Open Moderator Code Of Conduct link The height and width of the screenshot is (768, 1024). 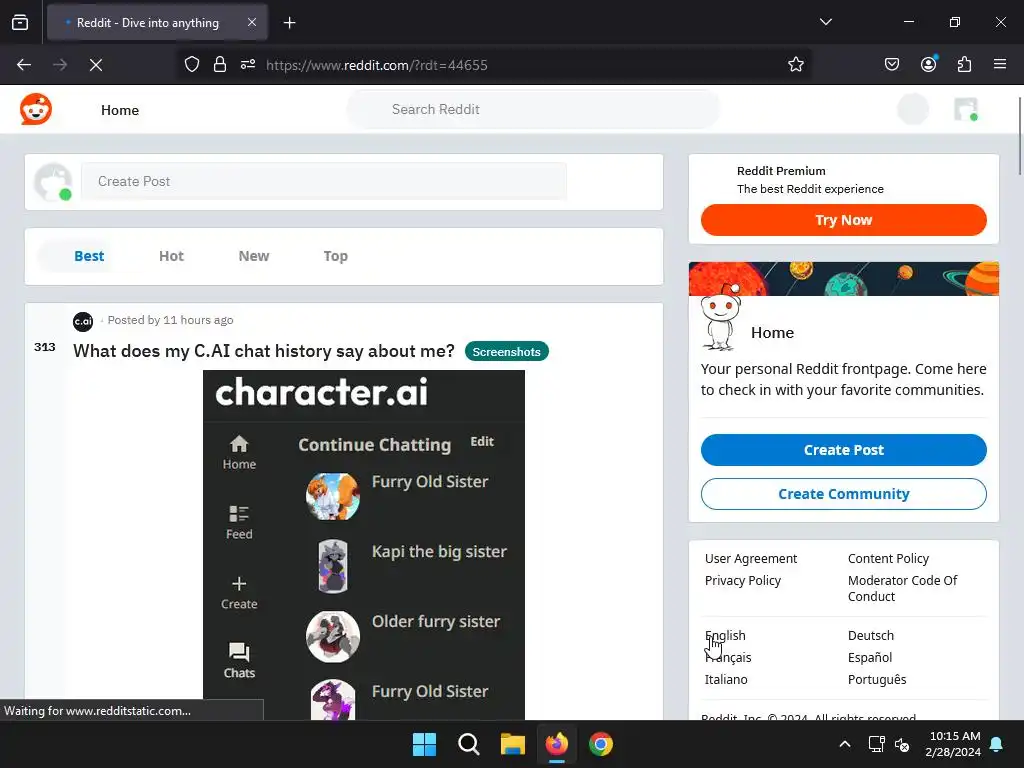tap(903, 588)
